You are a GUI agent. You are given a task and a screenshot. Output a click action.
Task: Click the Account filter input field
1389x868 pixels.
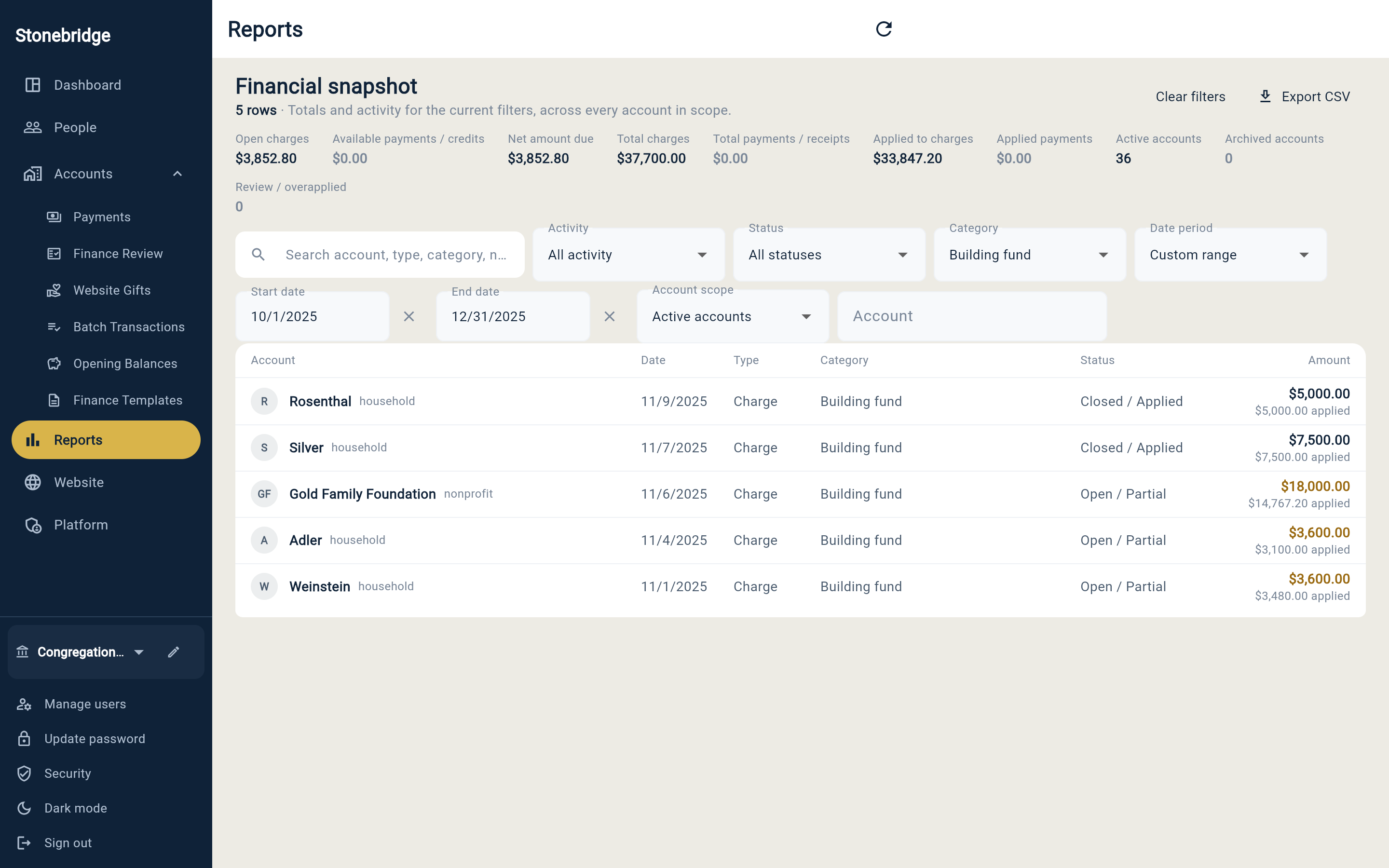pyautogui.click(x=972, y=316)
